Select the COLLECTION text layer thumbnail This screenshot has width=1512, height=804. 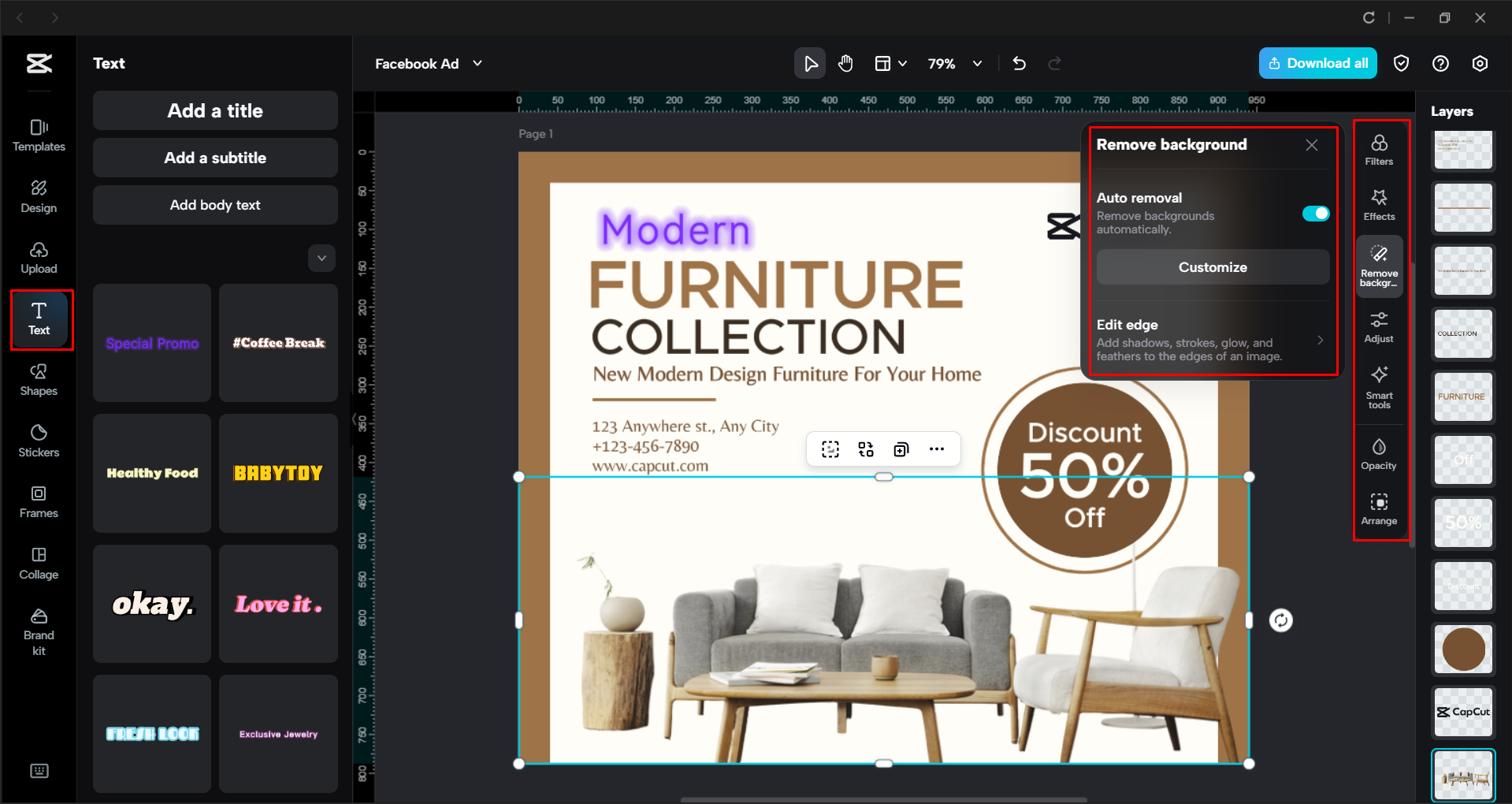click(1462, 333)
